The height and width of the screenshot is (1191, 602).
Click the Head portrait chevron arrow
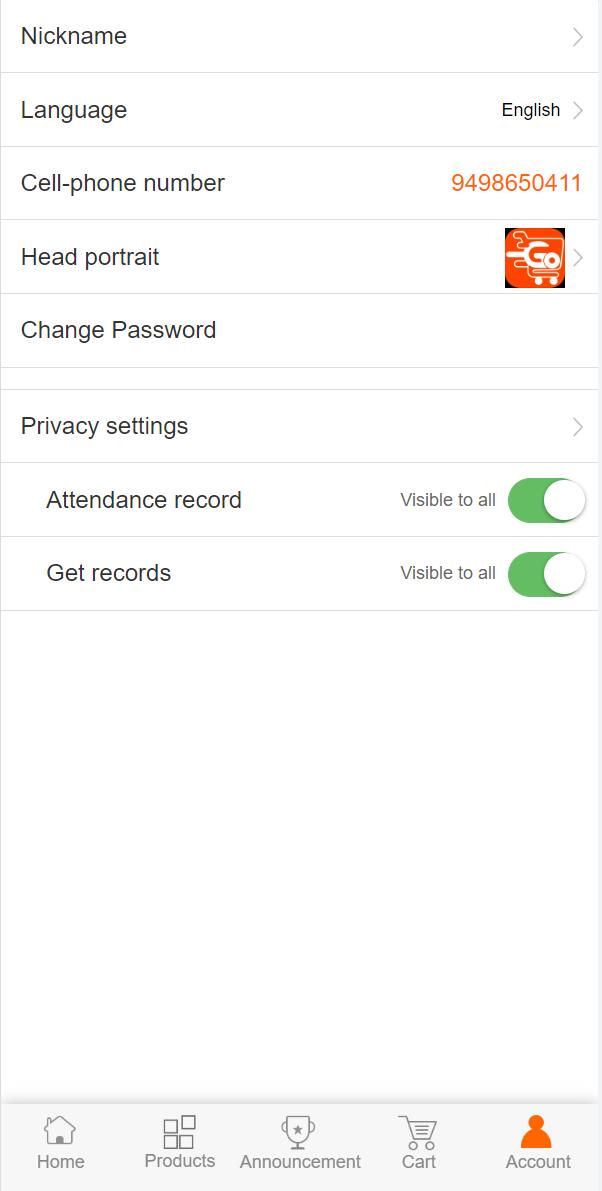click(579, 258)
